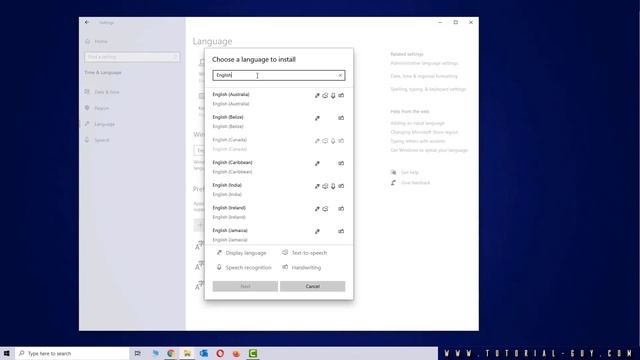Clear the language search box text

coord(340,75)
